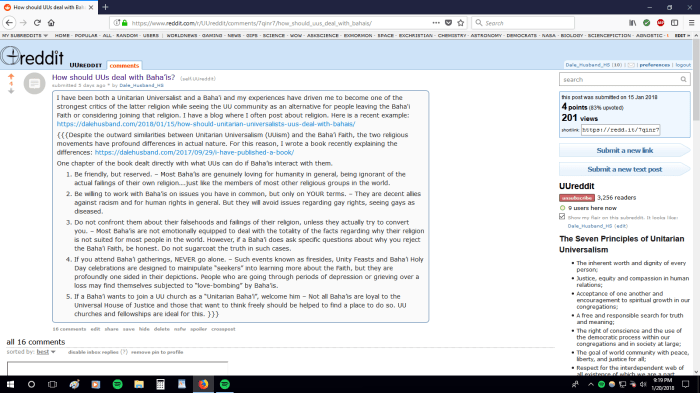Switch to the comments tab
This screenshot has width=700, height=393.
pos(124,65)
